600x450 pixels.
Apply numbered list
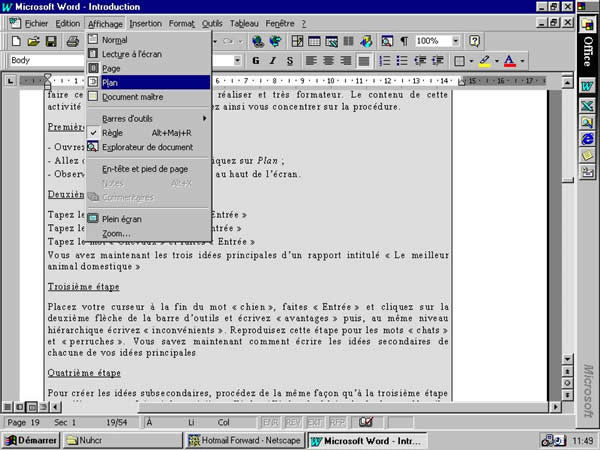pos(384,60)
